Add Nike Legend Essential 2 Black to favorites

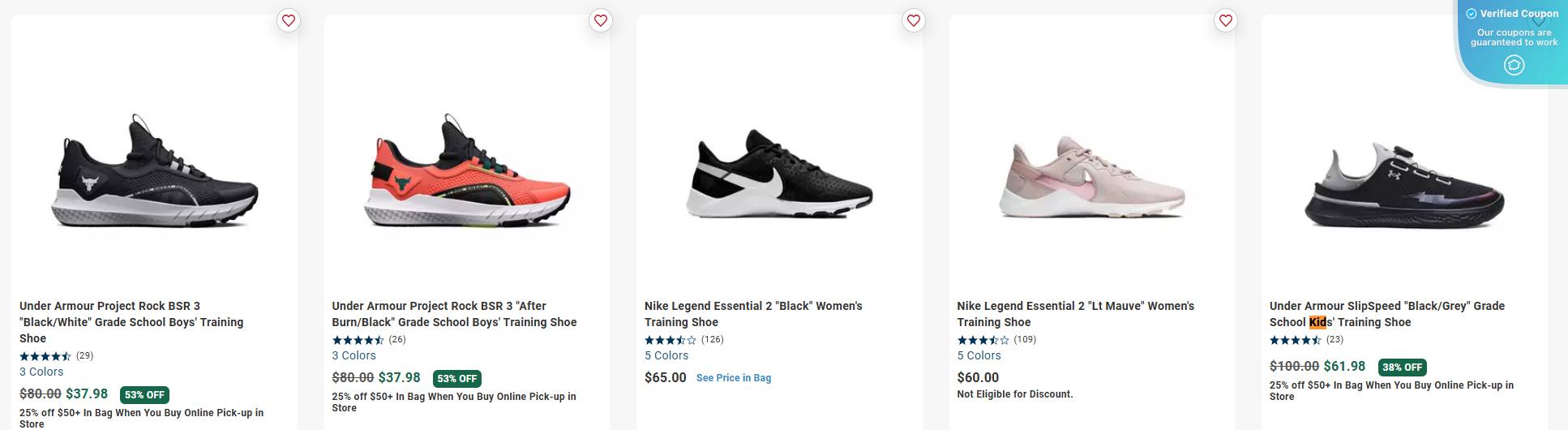pyautogui.click(x=914, y=21)
